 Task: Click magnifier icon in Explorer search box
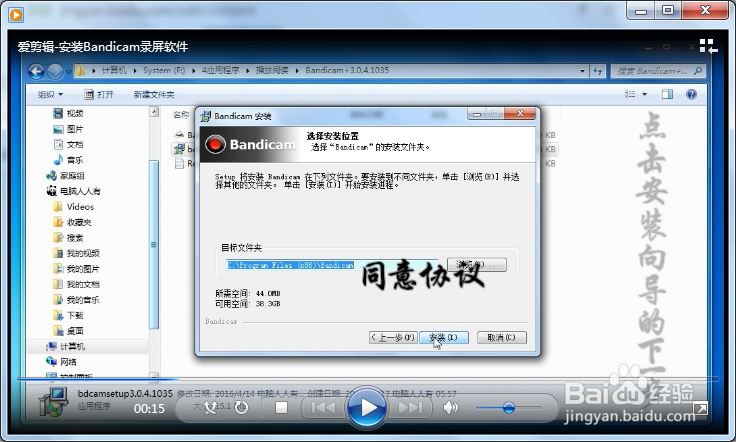(698, 71)
